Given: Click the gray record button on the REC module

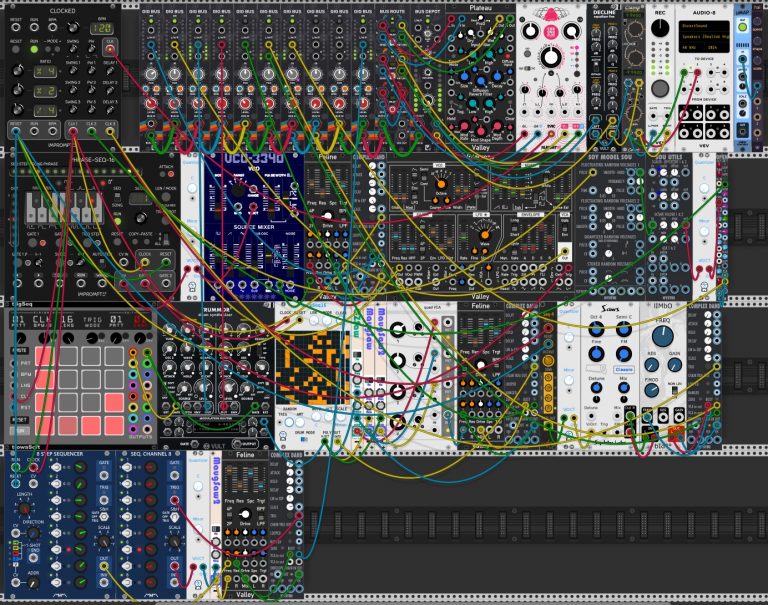Looking at the screenshot, I should click(x=660, y=89).
